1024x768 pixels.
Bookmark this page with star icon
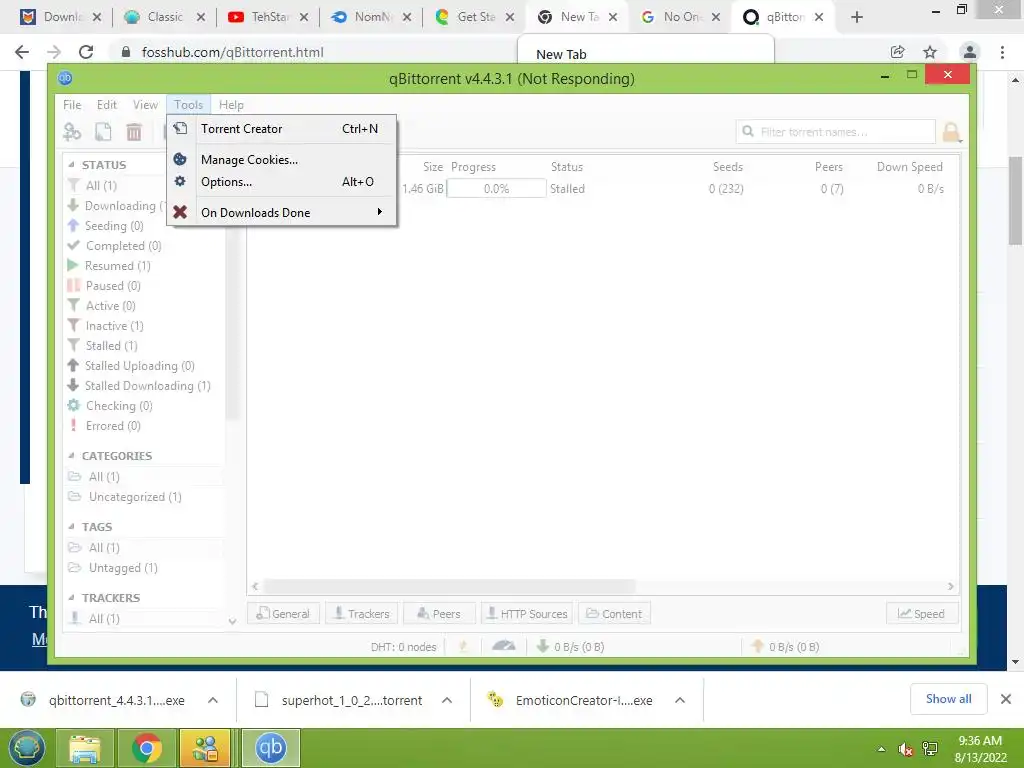point(930,52)
